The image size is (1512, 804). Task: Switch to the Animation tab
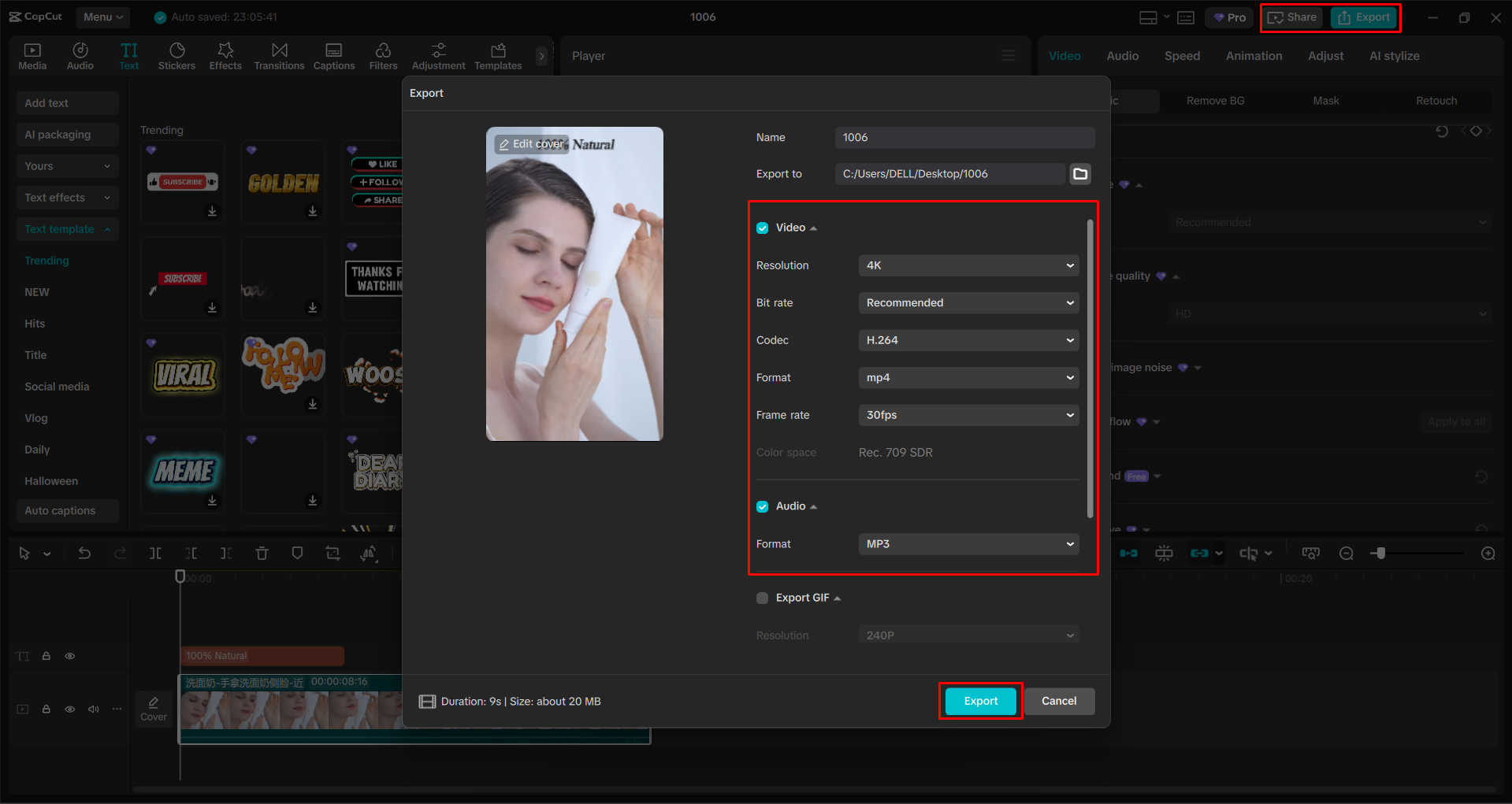[x=1253, y=55]
